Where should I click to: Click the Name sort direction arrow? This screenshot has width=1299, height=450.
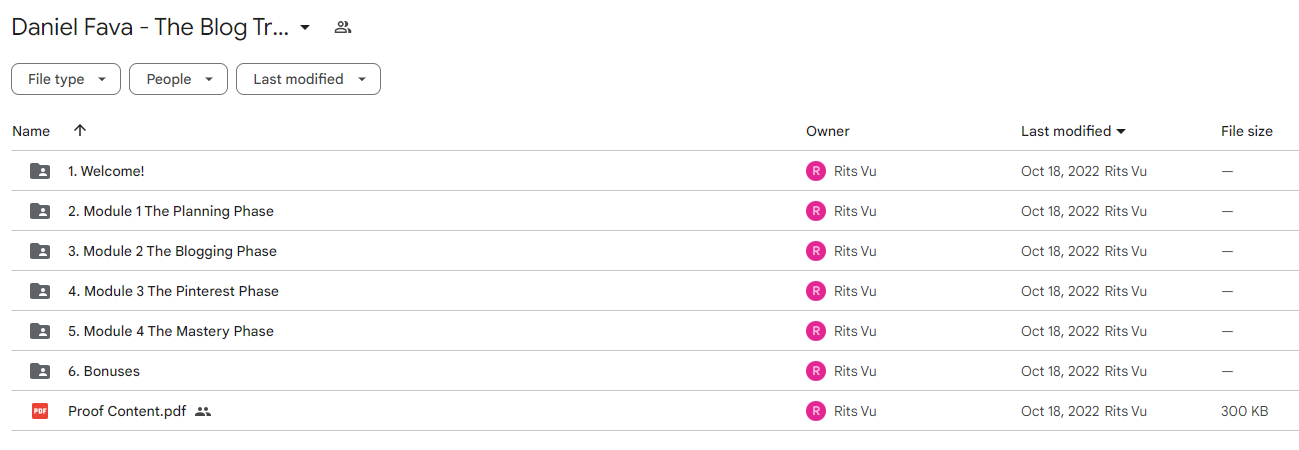pyautogui.click(x=80, y=131)
